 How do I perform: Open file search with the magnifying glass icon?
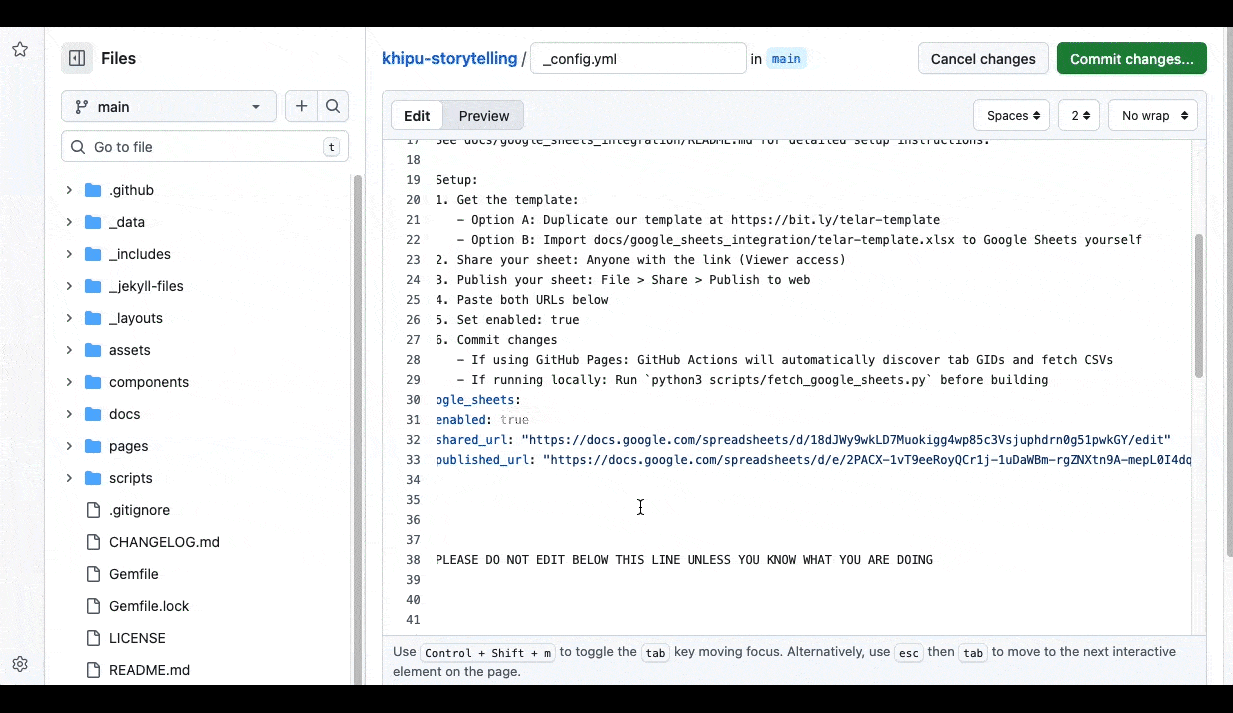click(332, 106)
